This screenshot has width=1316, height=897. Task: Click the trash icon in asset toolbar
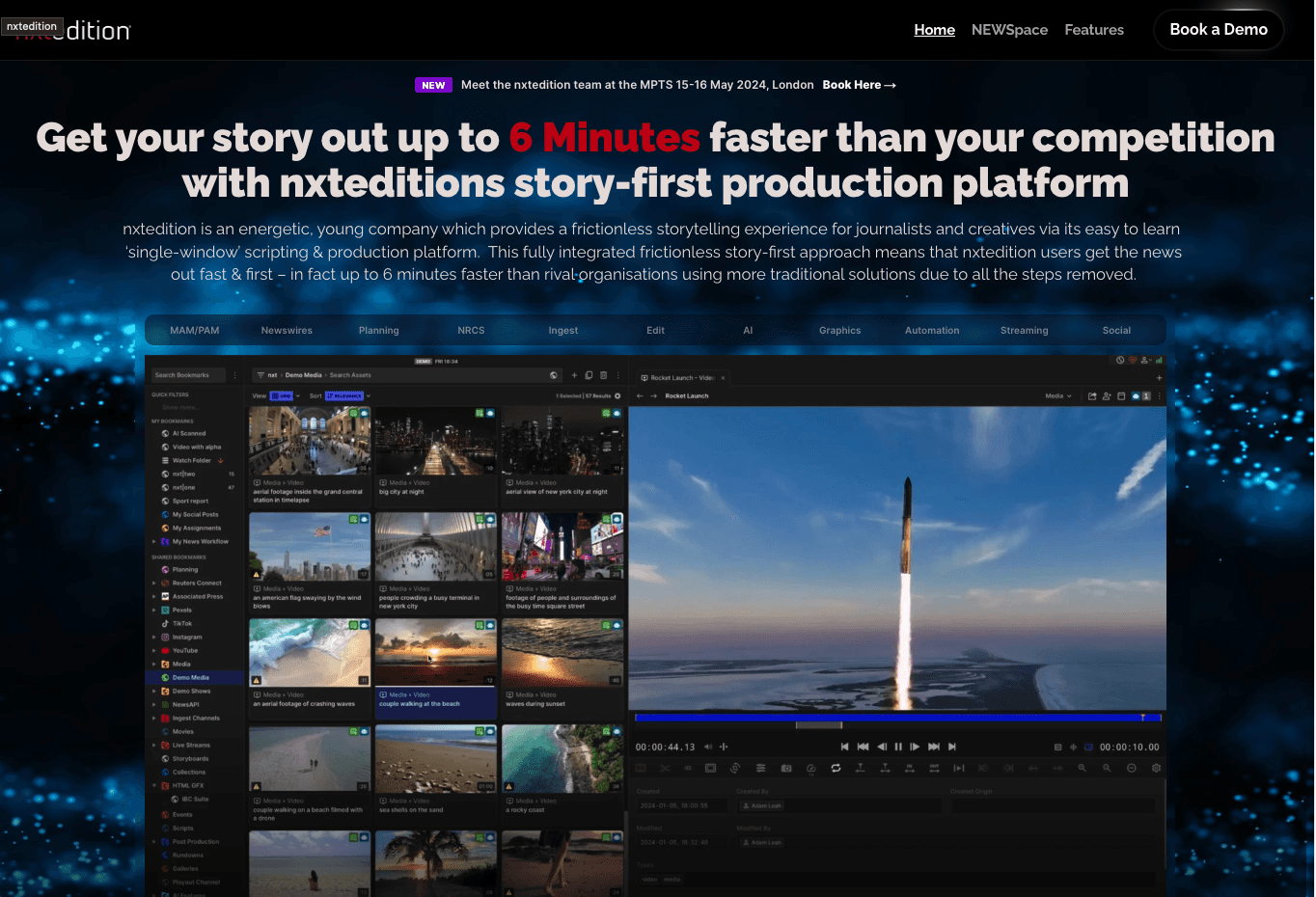[x=604, y=375]
